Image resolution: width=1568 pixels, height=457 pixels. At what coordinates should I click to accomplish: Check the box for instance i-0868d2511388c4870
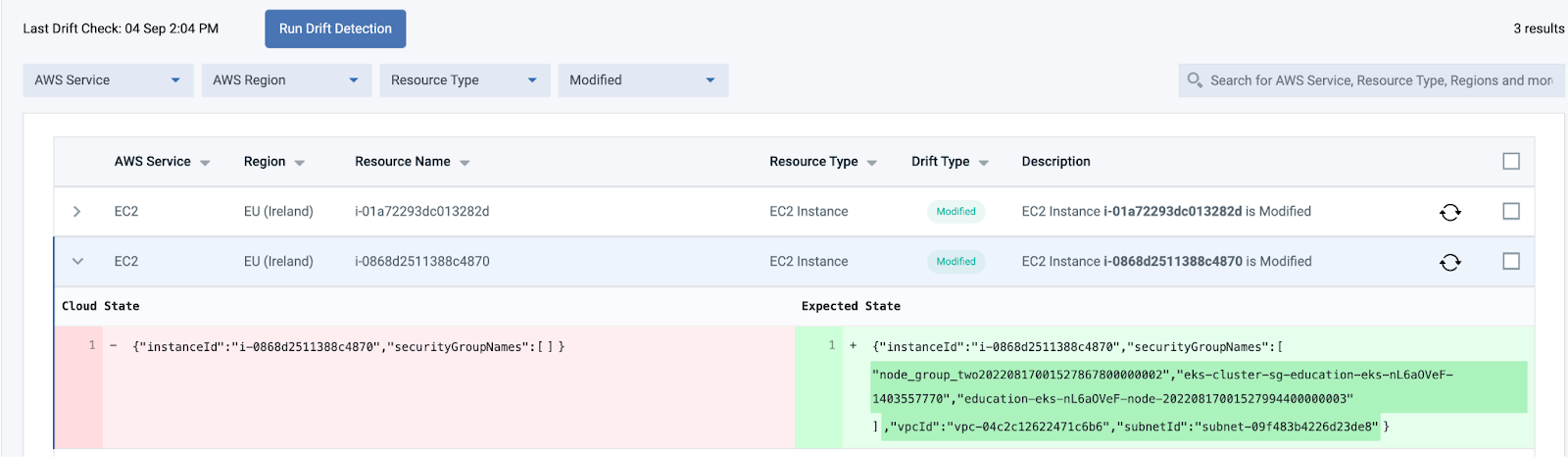(x=1511, y=261)
